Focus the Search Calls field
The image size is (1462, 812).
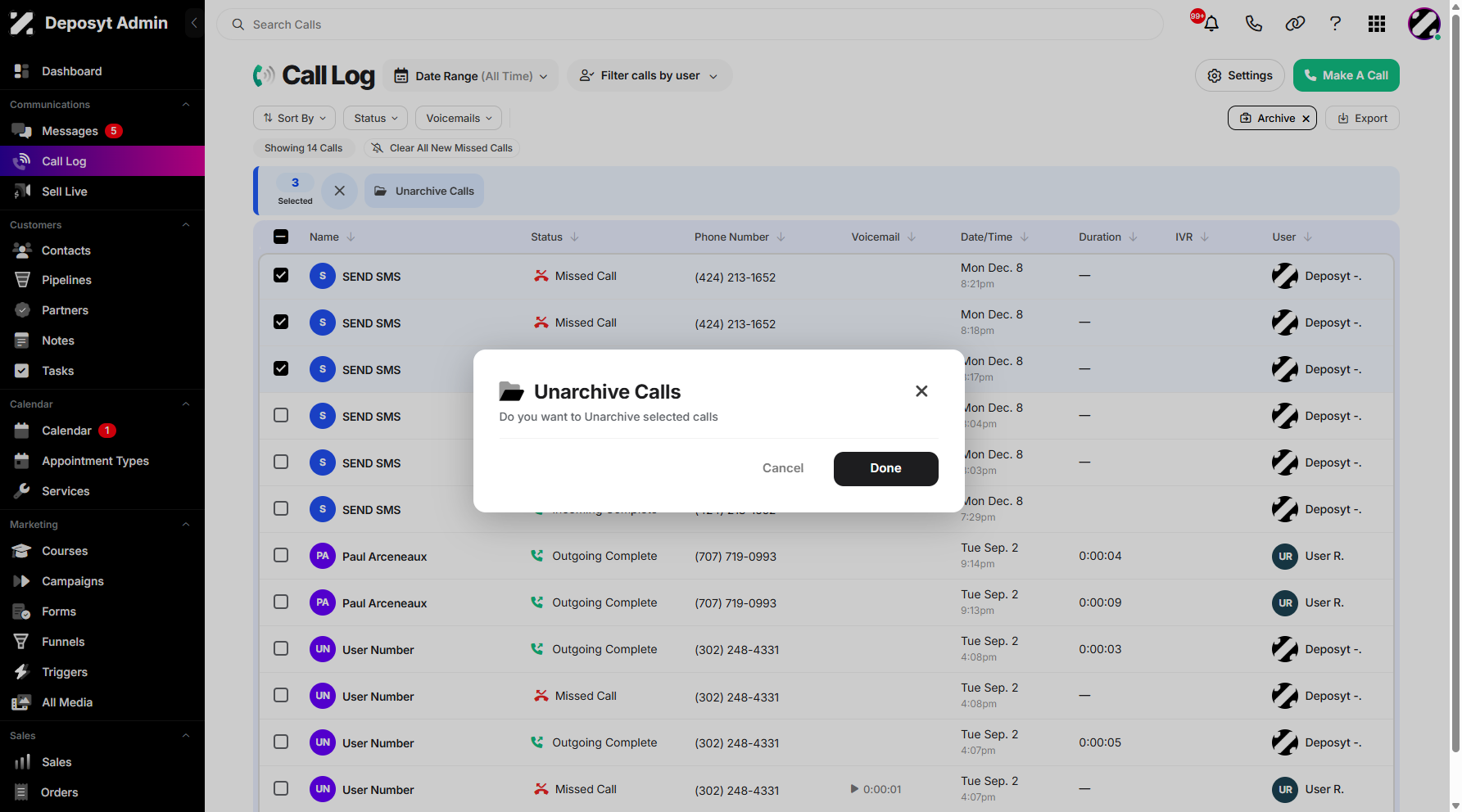(x=690, y=25)
